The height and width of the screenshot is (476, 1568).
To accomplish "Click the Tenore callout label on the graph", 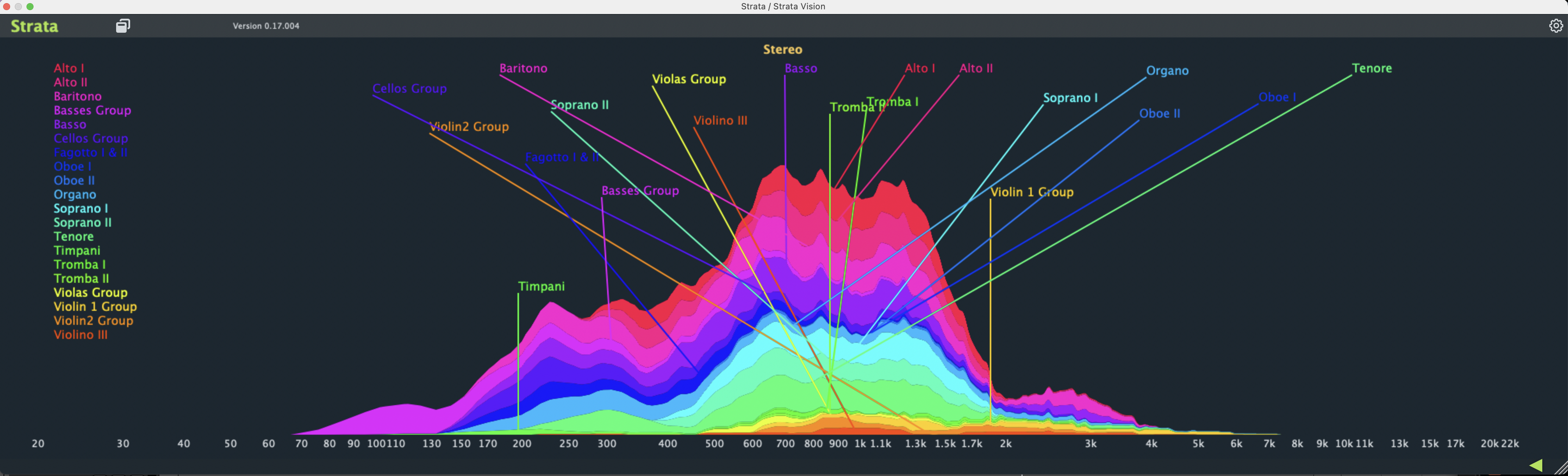I will click(x=1371, y=68).
